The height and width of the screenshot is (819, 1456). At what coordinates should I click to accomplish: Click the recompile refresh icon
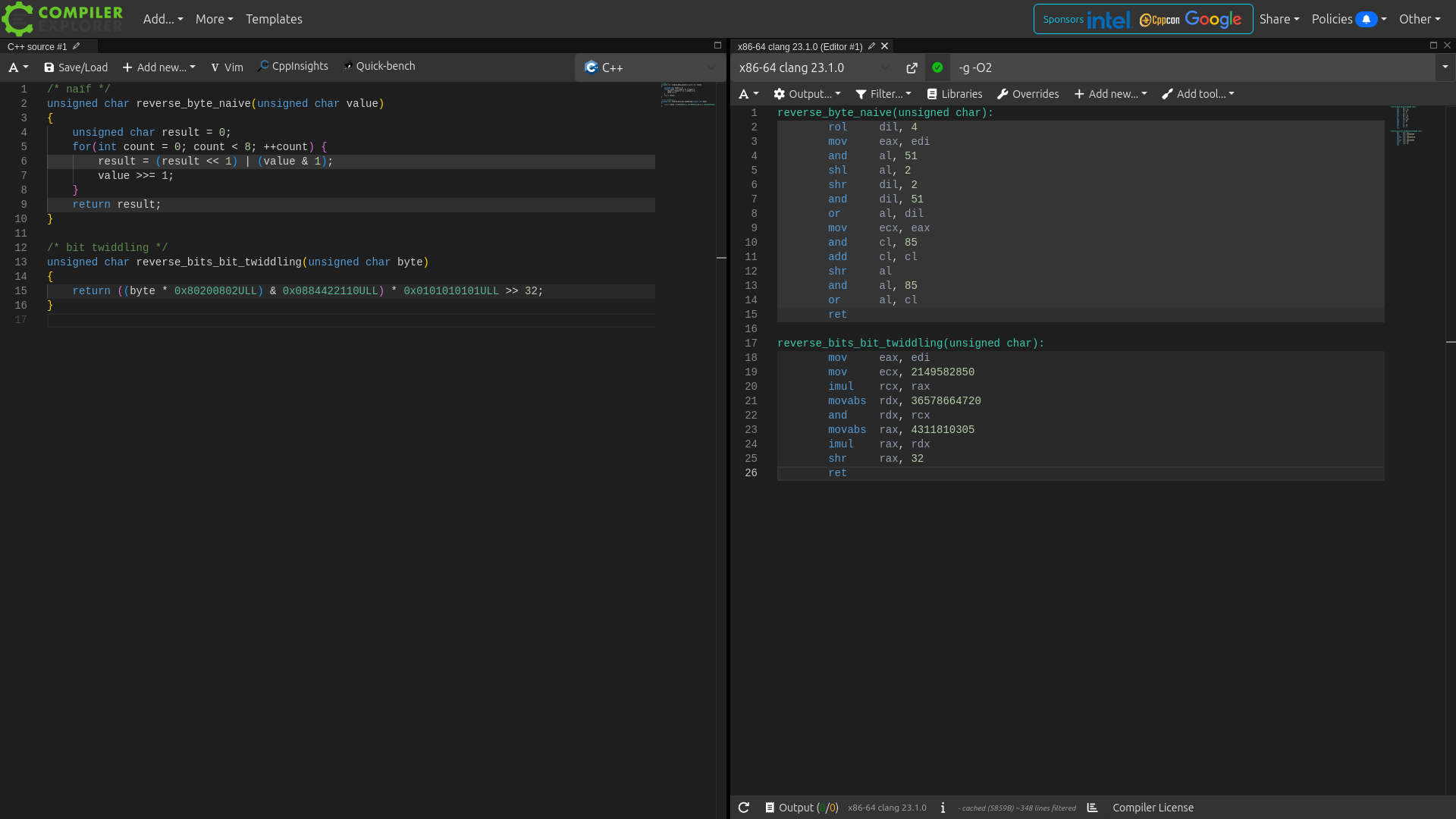tap(744, 808)
